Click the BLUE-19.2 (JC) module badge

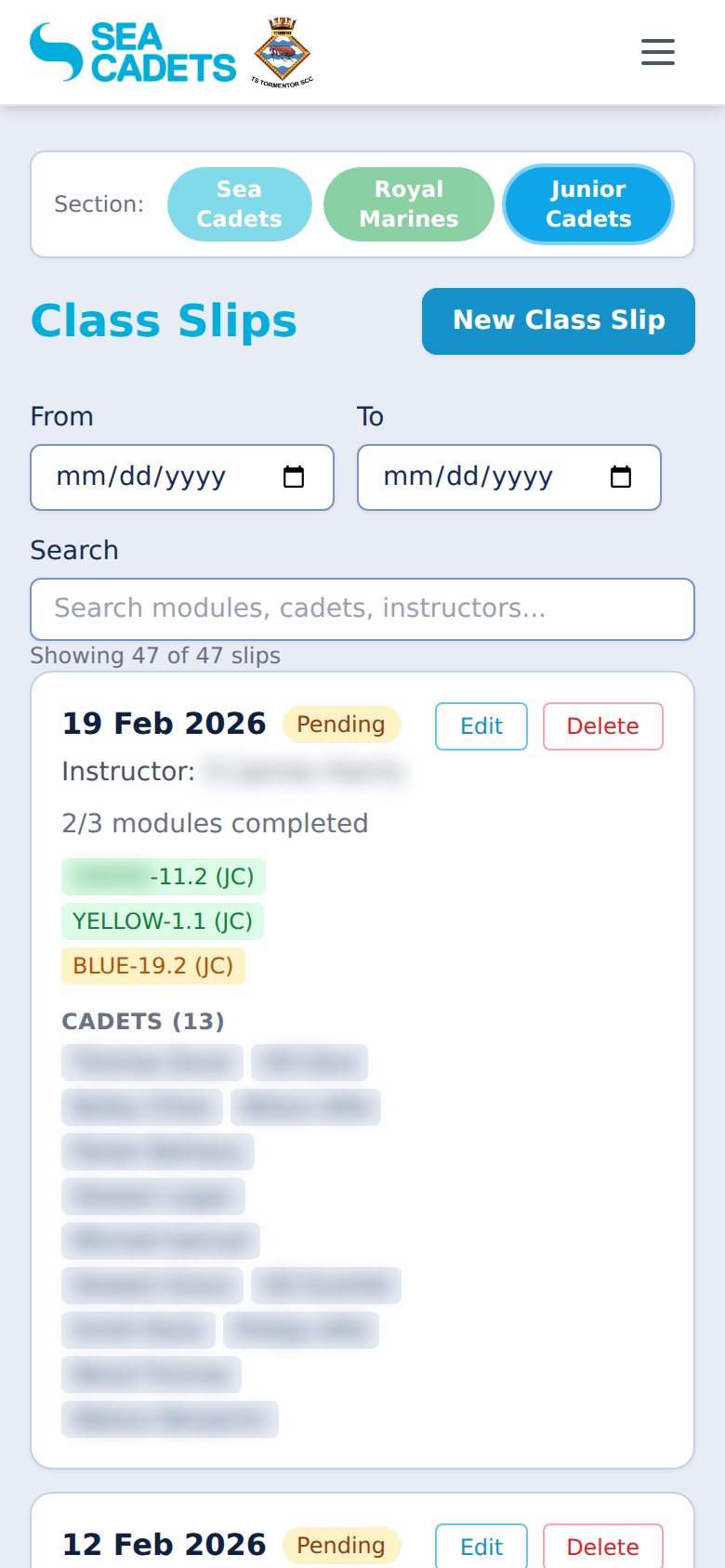point(152,965)
